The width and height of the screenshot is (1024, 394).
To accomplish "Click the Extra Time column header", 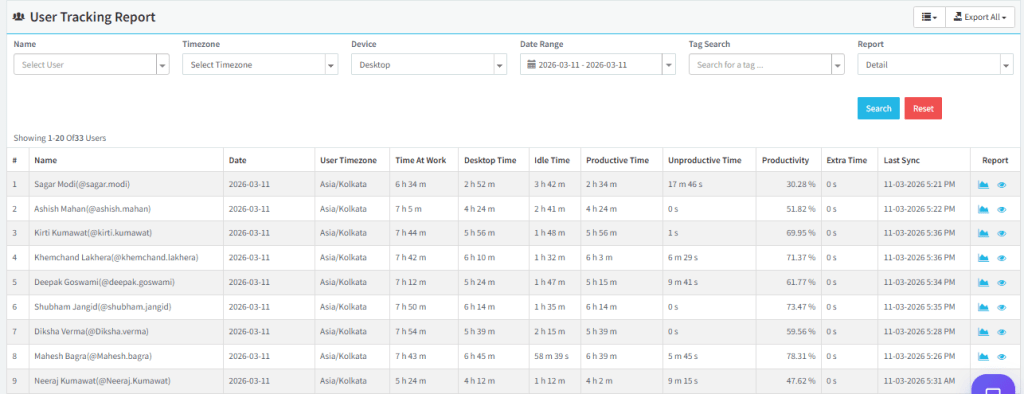I will coord(846,160).
